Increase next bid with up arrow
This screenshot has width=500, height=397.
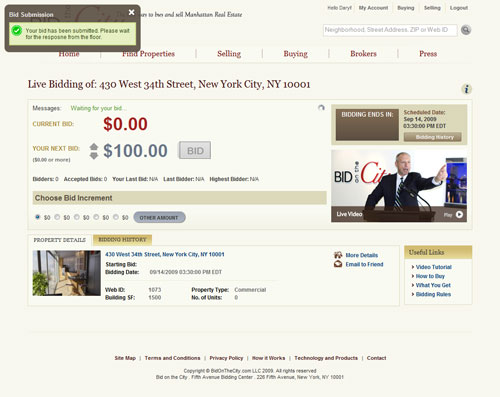pyautogui.click(x=94, y=147)
